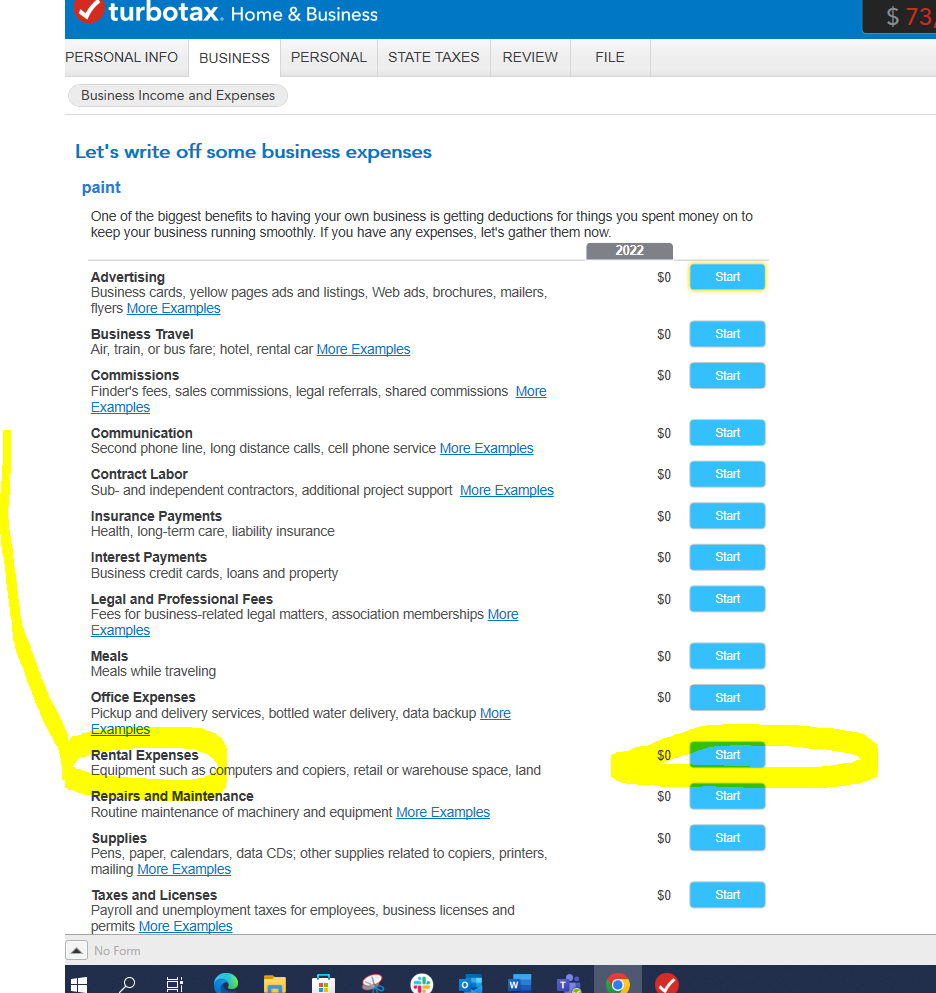Switch to Chrome in the taskbar
The width and height of the screenshot is (936, 993).
click(x=617, y=984)
